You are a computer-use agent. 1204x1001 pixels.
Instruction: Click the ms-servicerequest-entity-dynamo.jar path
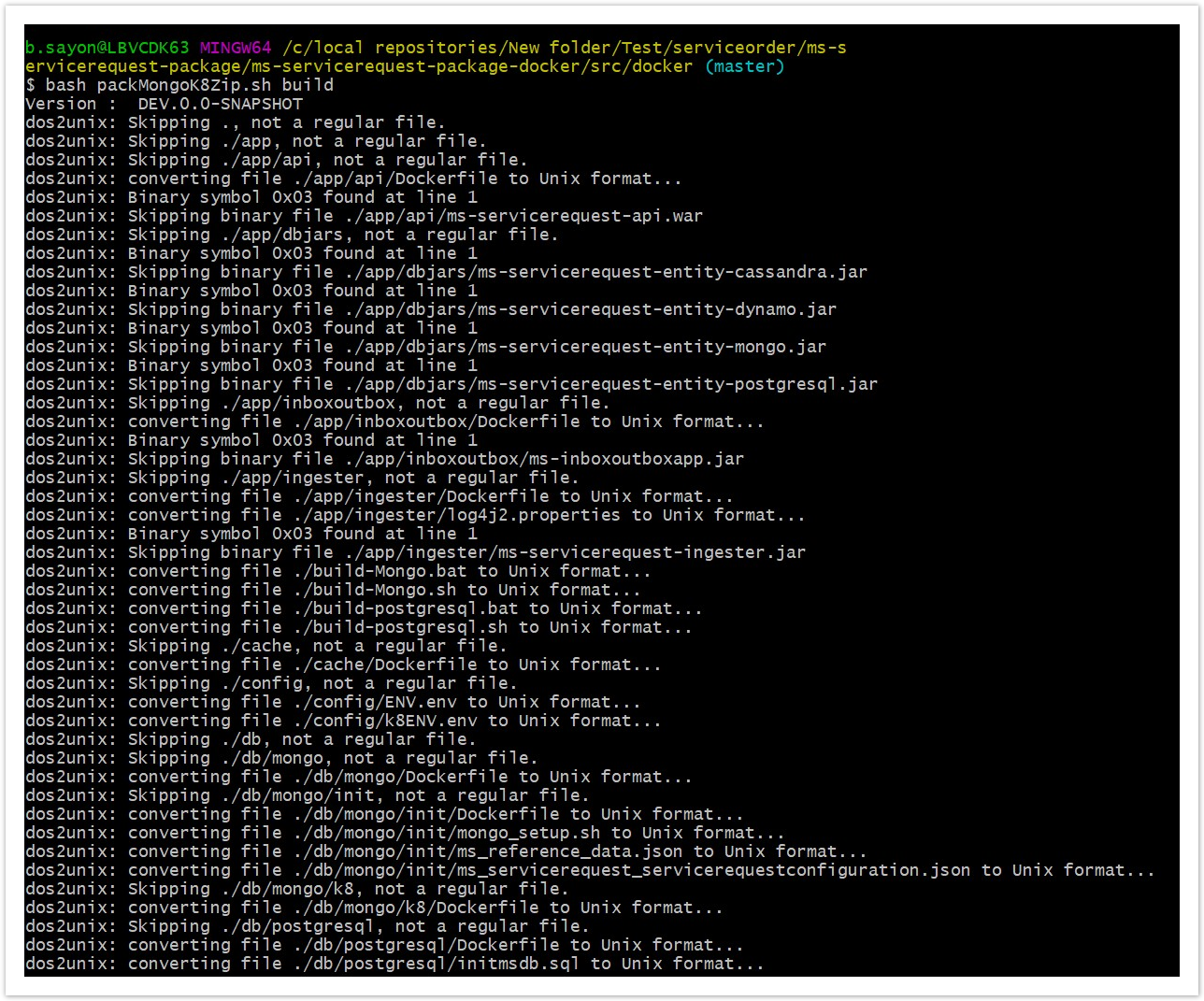click(x=590, y=309)
